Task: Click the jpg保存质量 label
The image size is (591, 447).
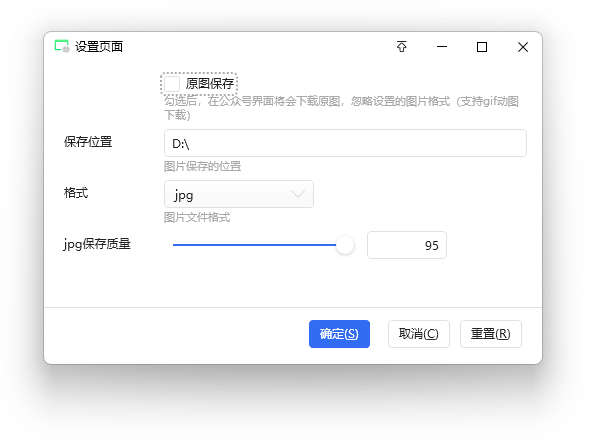Action: click(97, 244)
